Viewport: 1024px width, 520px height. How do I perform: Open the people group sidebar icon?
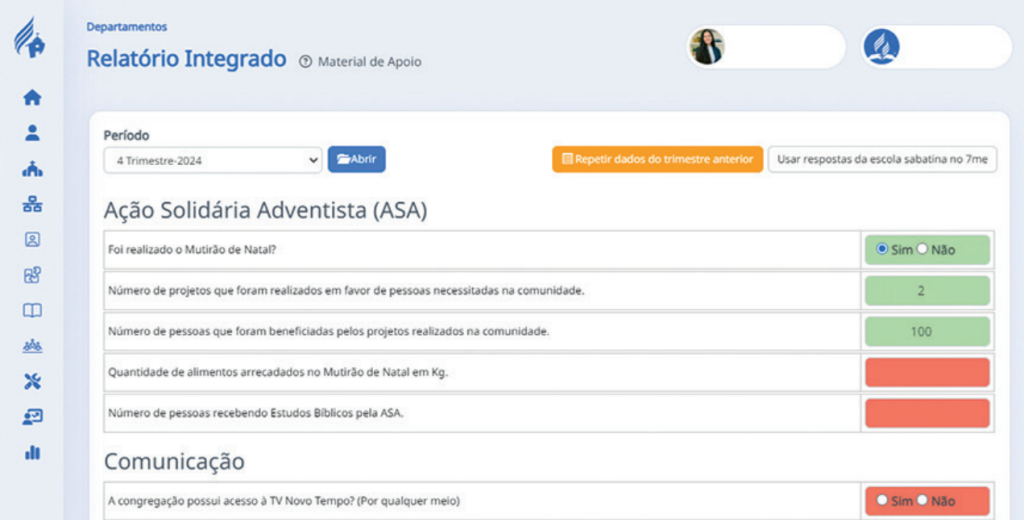[x=32, y=346]
